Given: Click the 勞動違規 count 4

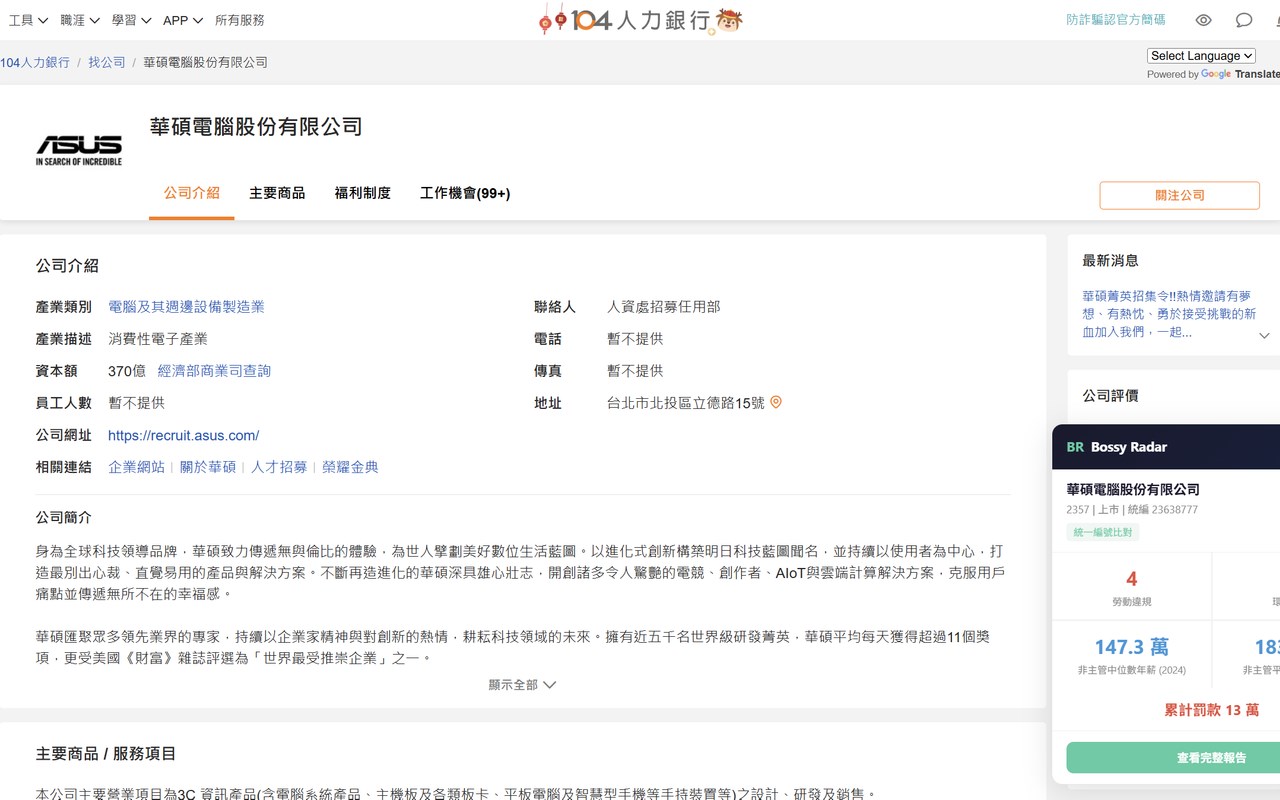Looking at the screenshot, I should point(1132,579).
